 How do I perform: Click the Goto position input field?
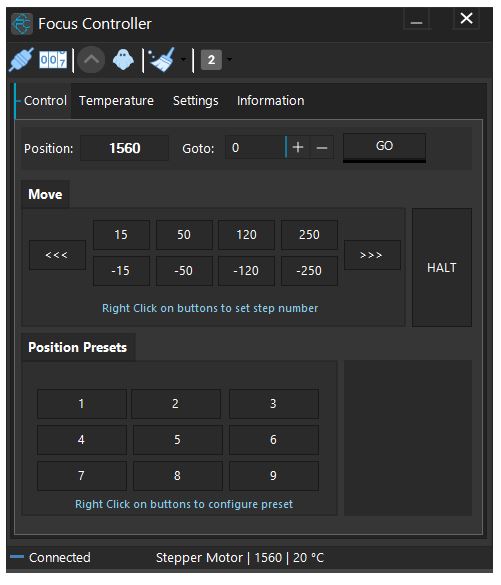tap(256, 148)
